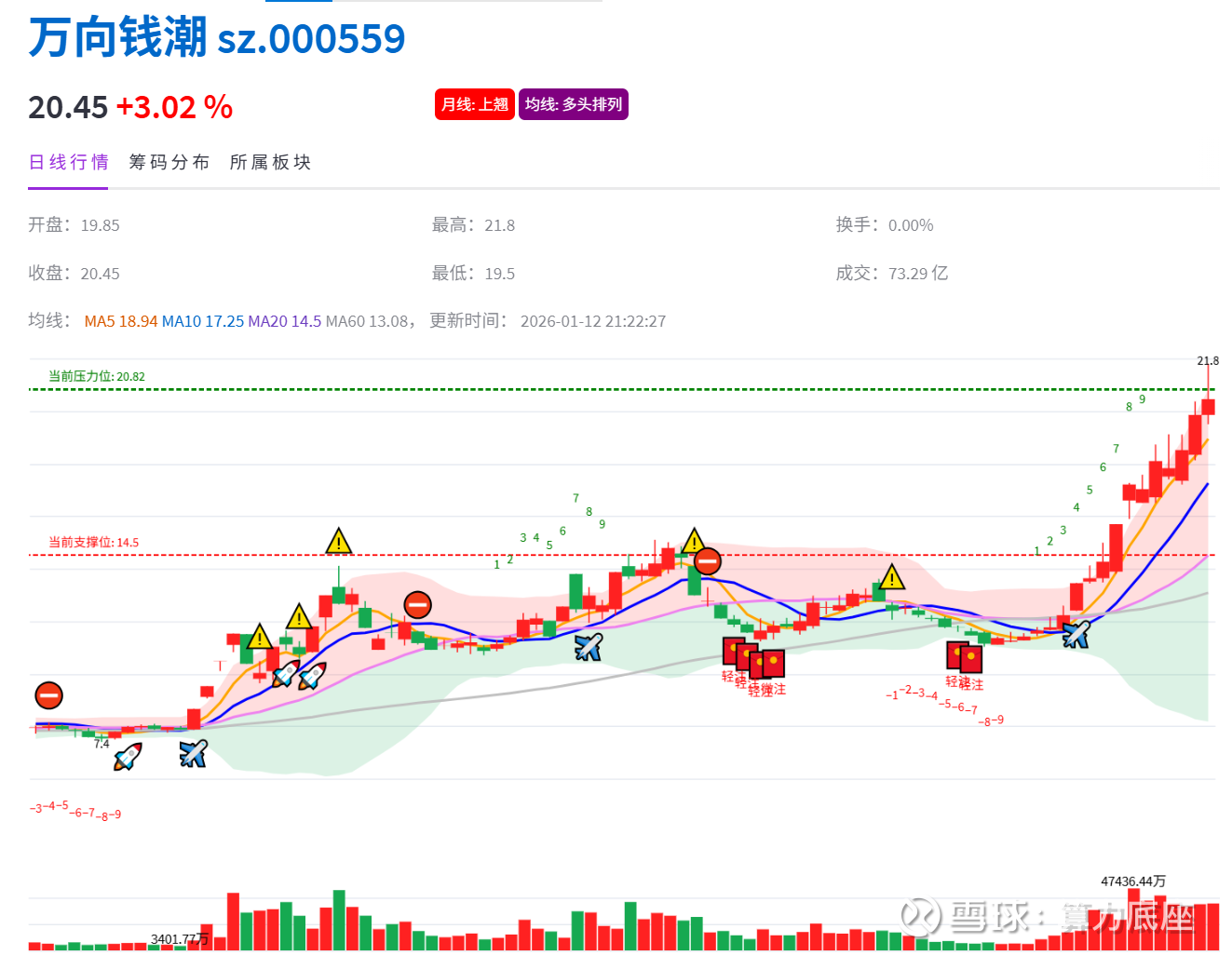Click the 7.4 low label on the chart

point(102,744)
